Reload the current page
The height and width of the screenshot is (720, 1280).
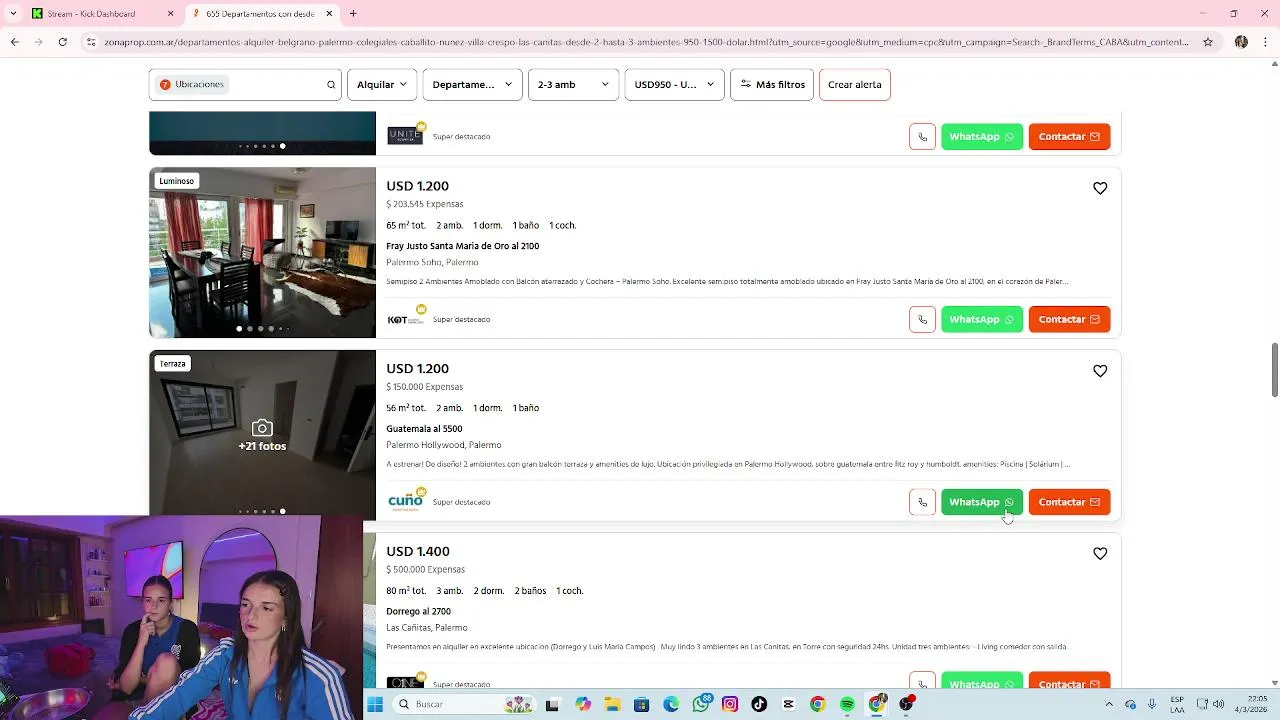tap(62, 42)
